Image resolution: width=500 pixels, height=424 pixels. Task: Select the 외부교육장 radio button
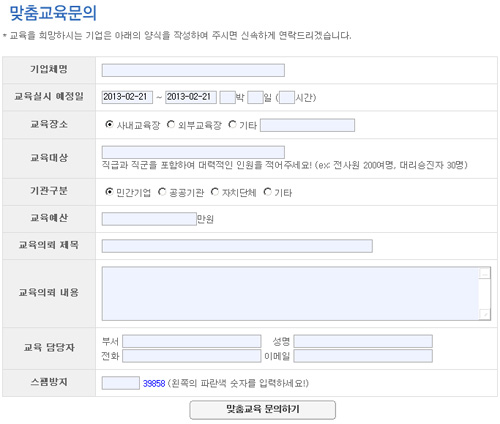click(171, 124)
